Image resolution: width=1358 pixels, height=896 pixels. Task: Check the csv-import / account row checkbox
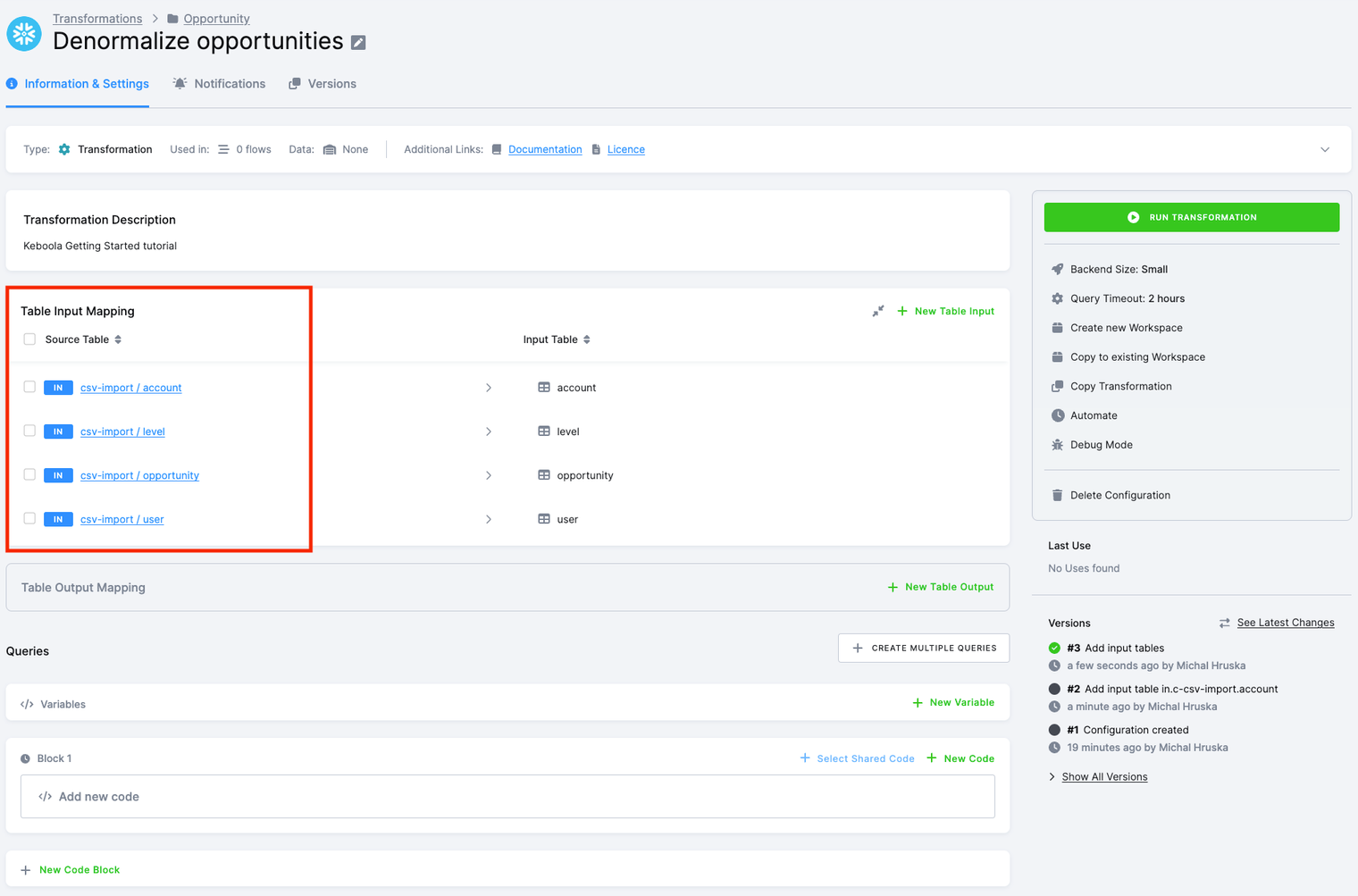(x=29, y=387)
